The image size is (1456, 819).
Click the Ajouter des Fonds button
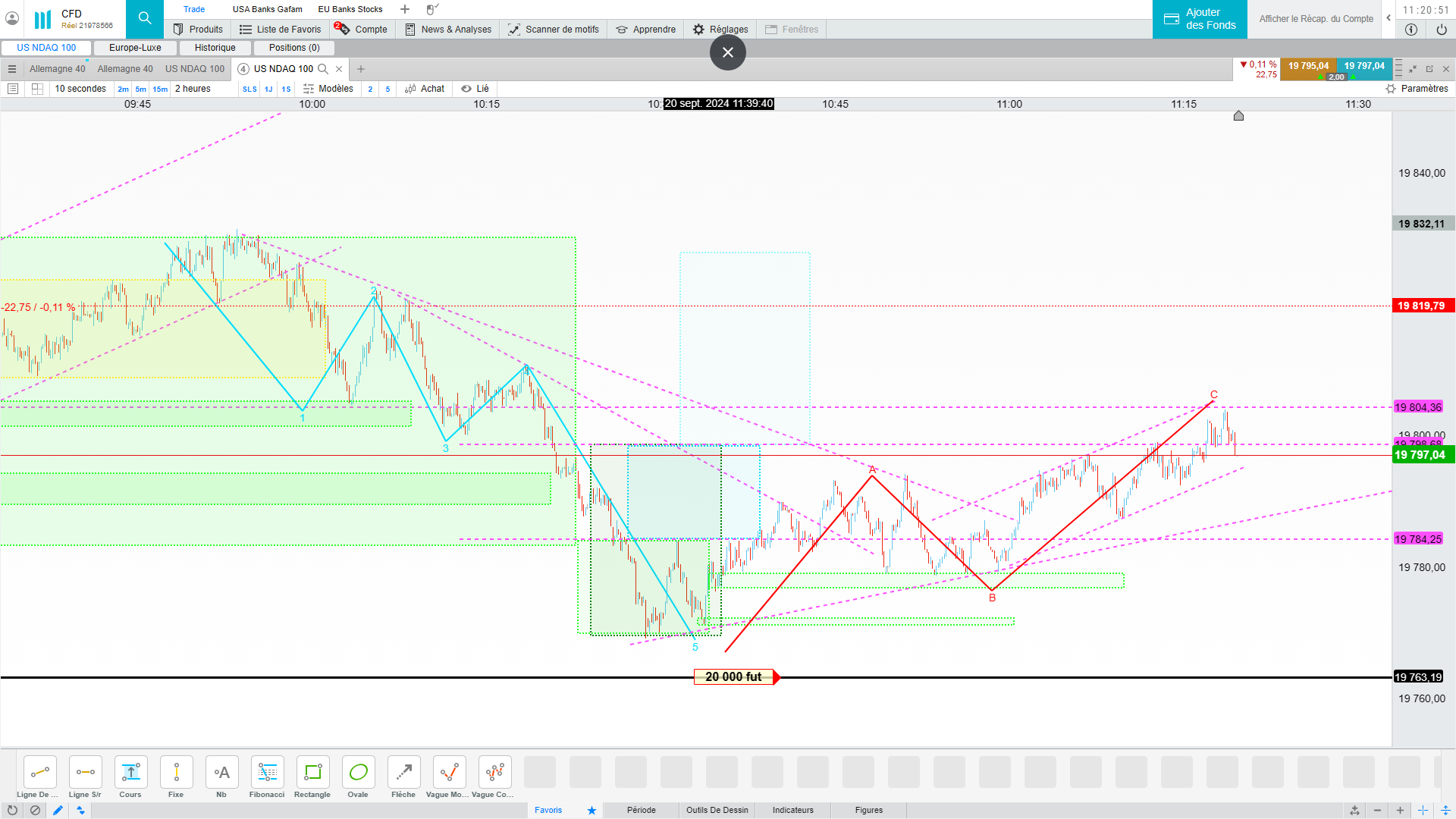tap(1200, 19)
